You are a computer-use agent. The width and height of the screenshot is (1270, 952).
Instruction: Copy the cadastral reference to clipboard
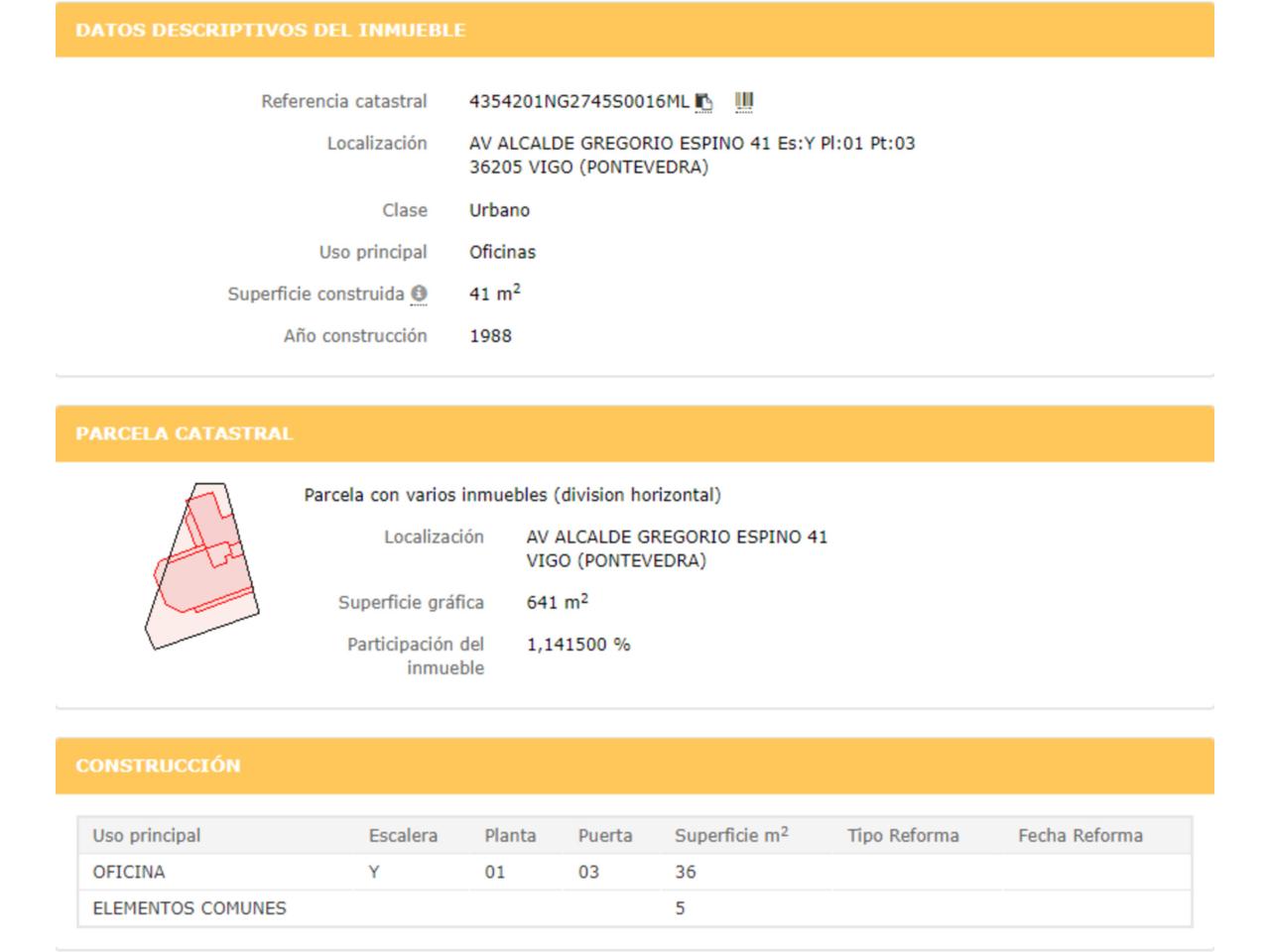coord(703,101)
